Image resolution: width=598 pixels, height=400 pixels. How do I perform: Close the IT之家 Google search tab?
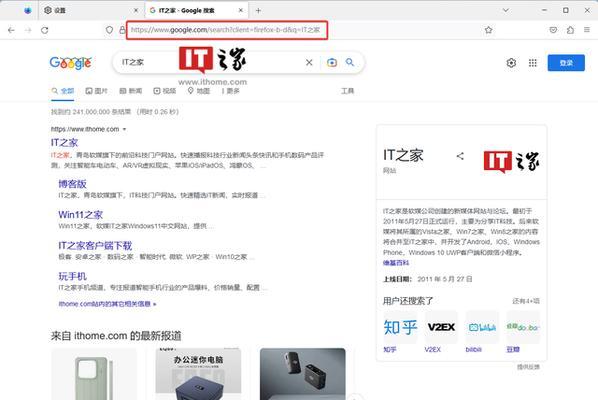click(241, 10)
